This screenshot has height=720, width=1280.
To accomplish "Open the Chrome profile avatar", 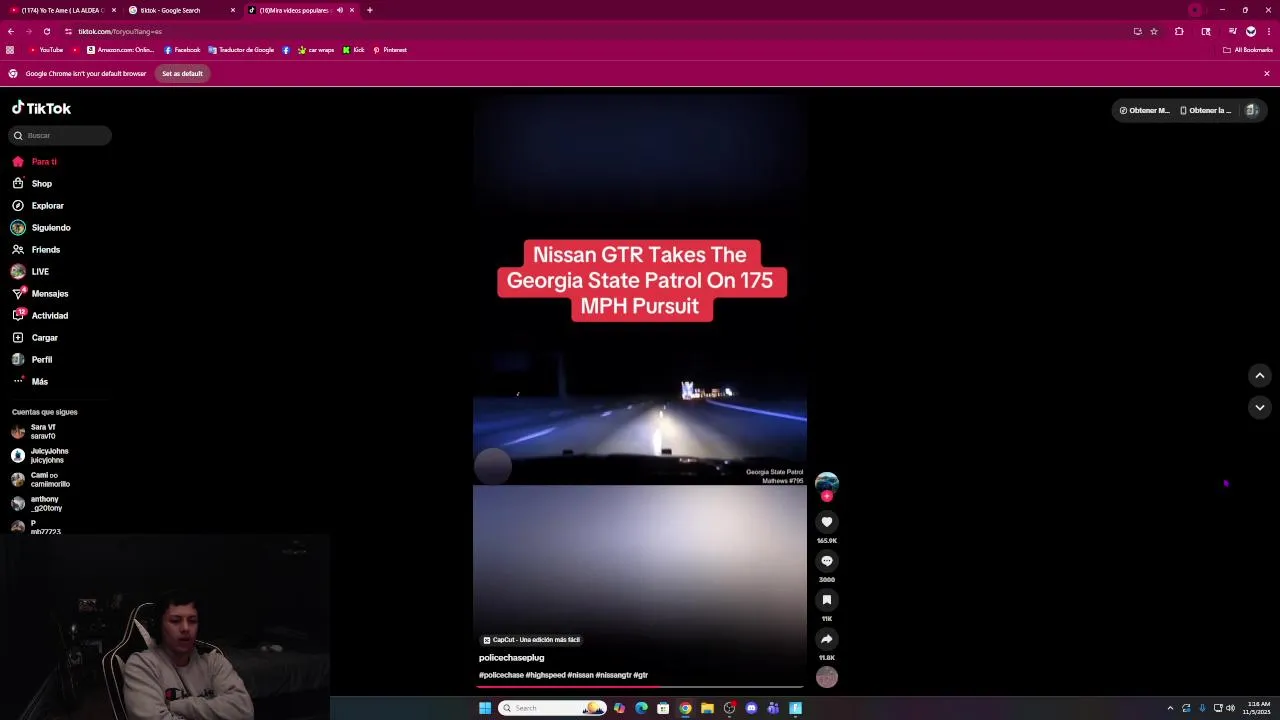I will (1250, 31).
